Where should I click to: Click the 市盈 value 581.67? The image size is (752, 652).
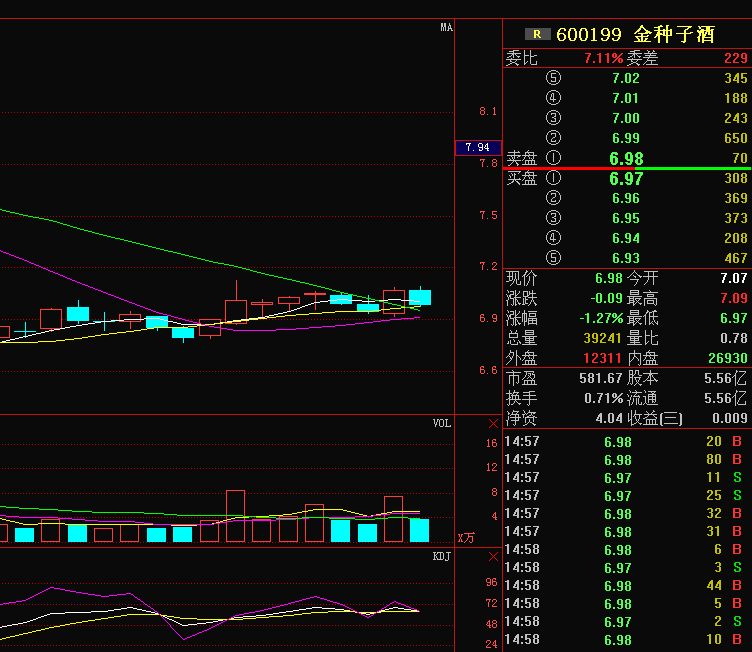pyautogui.click(x=600, y=378)
